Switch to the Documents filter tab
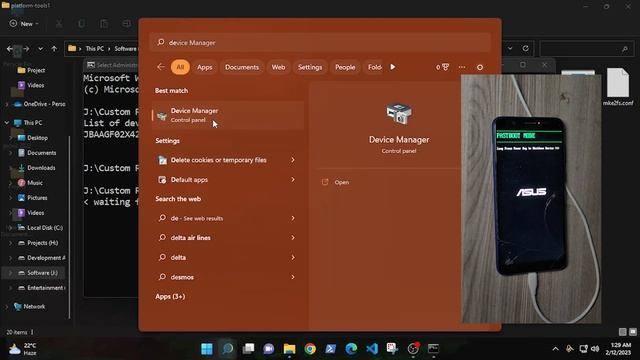The image size is (640, 360). click(242, 67)
